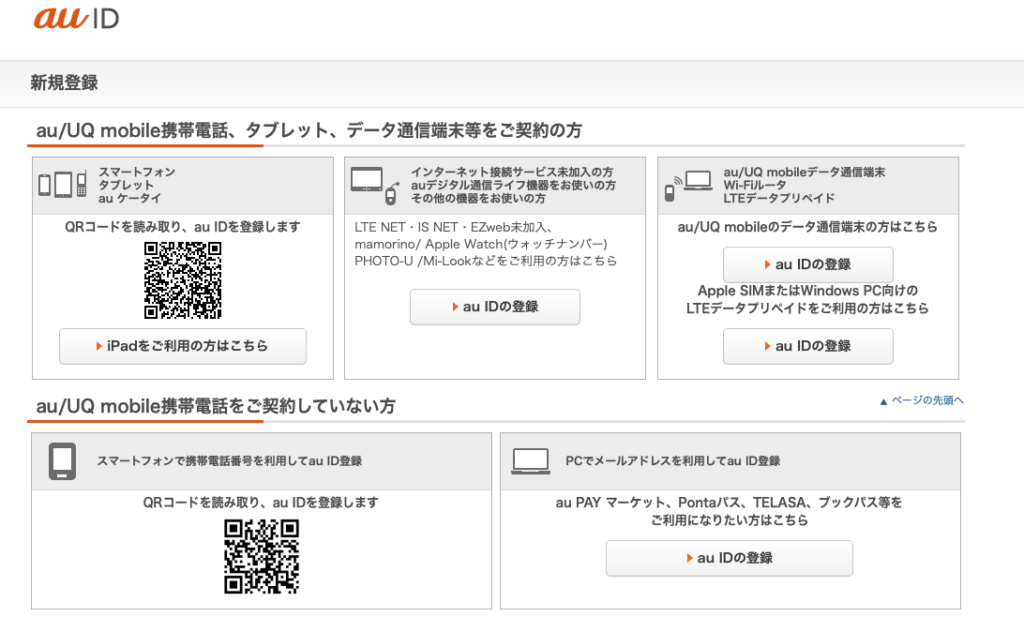The image size is (1024, 617).
Task: Click the QR code for phone number registration
Action: (261, 556)
